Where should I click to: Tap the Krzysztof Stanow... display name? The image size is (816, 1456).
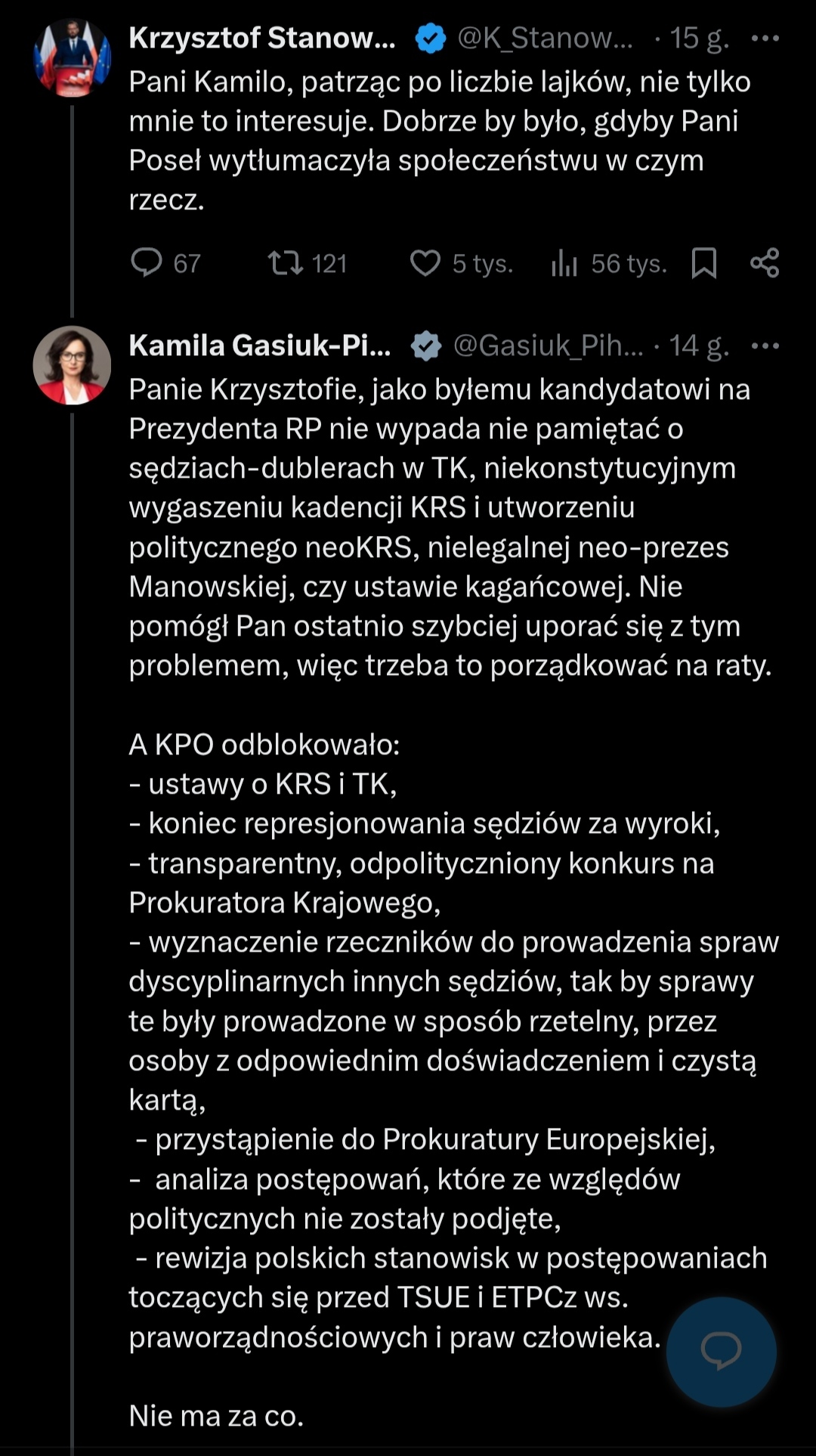[x=262, y=38]
